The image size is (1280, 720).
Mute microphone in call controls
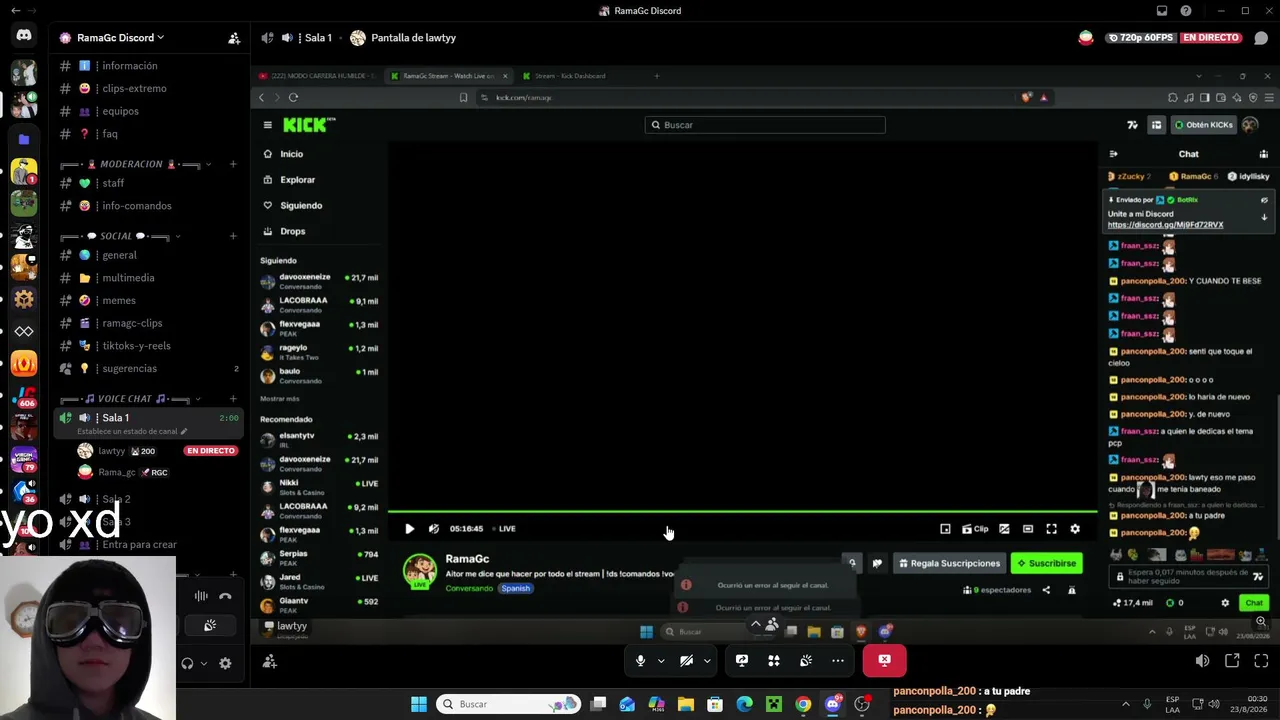[x=641, y=660]
